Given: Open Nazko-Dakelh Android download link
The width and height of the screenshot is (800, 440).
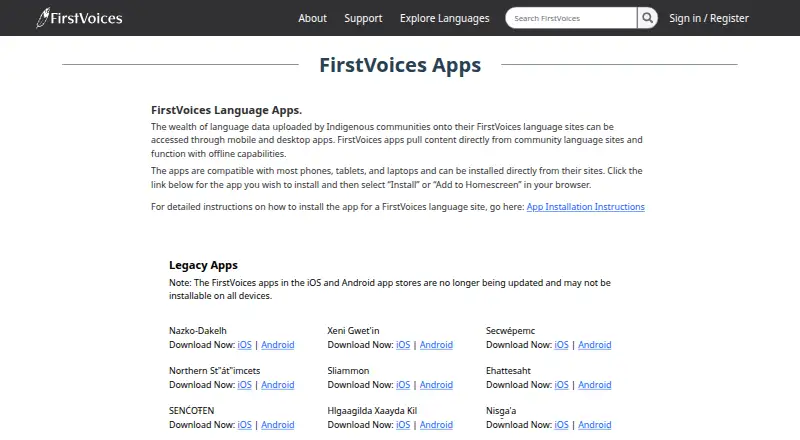Looking at the screenshot, I should [x=278, y=345].
